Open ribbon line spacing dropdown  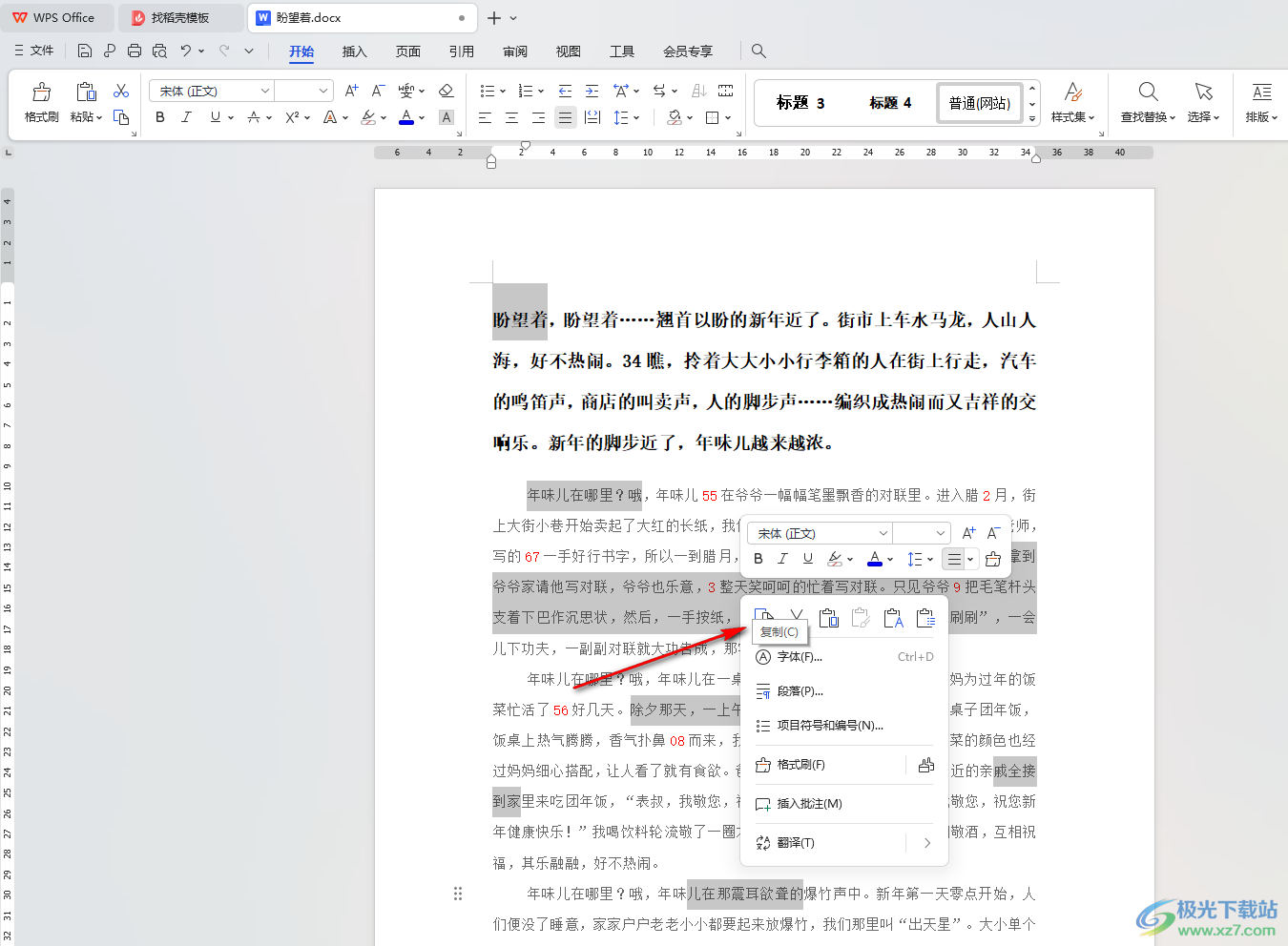point(636,117)
